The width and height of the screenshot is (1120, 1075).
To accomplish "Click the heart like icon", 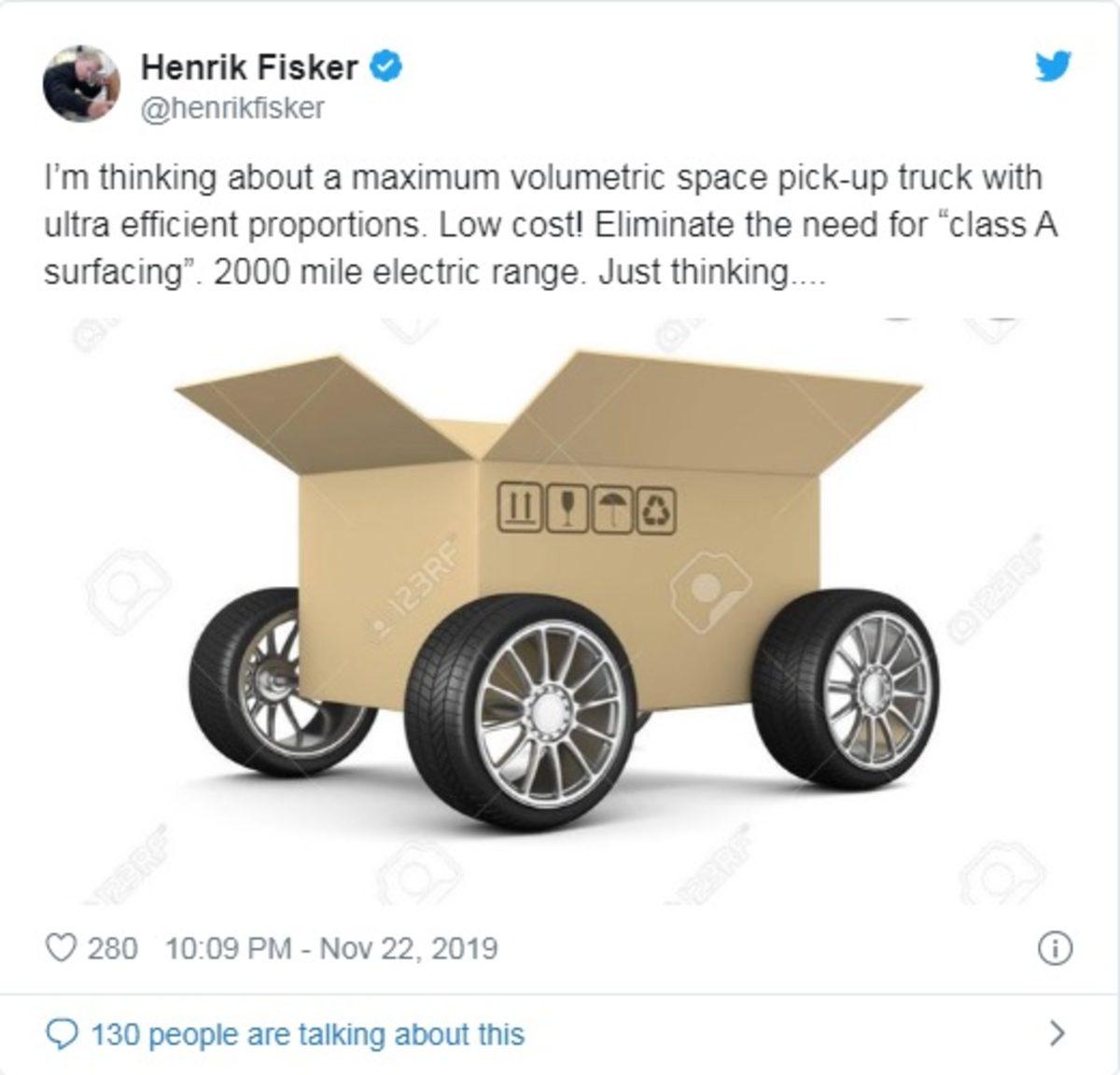I will point(61,948).
